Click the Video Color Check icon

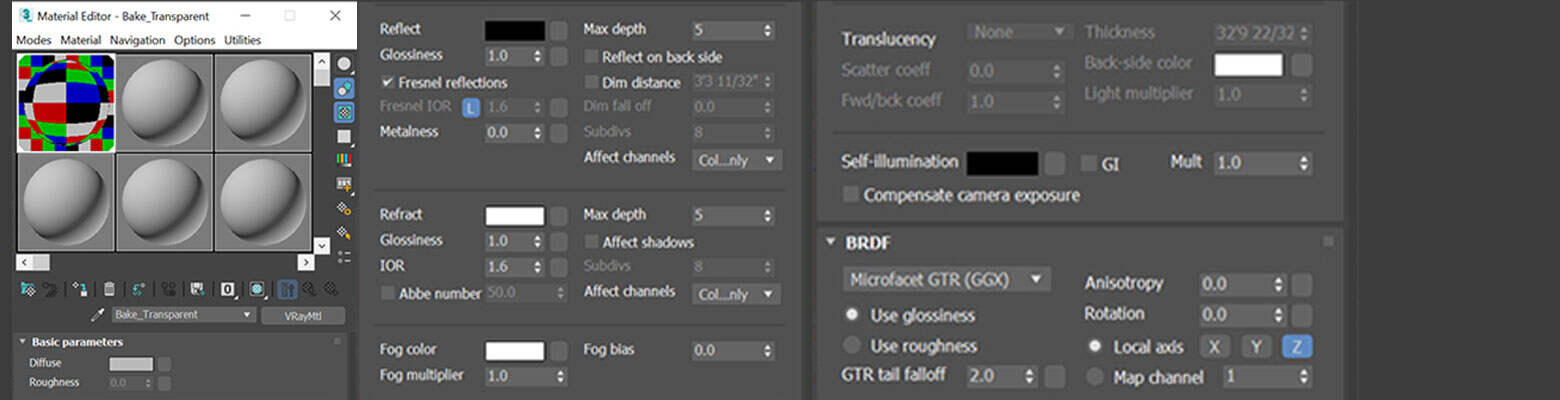(344, 160)
